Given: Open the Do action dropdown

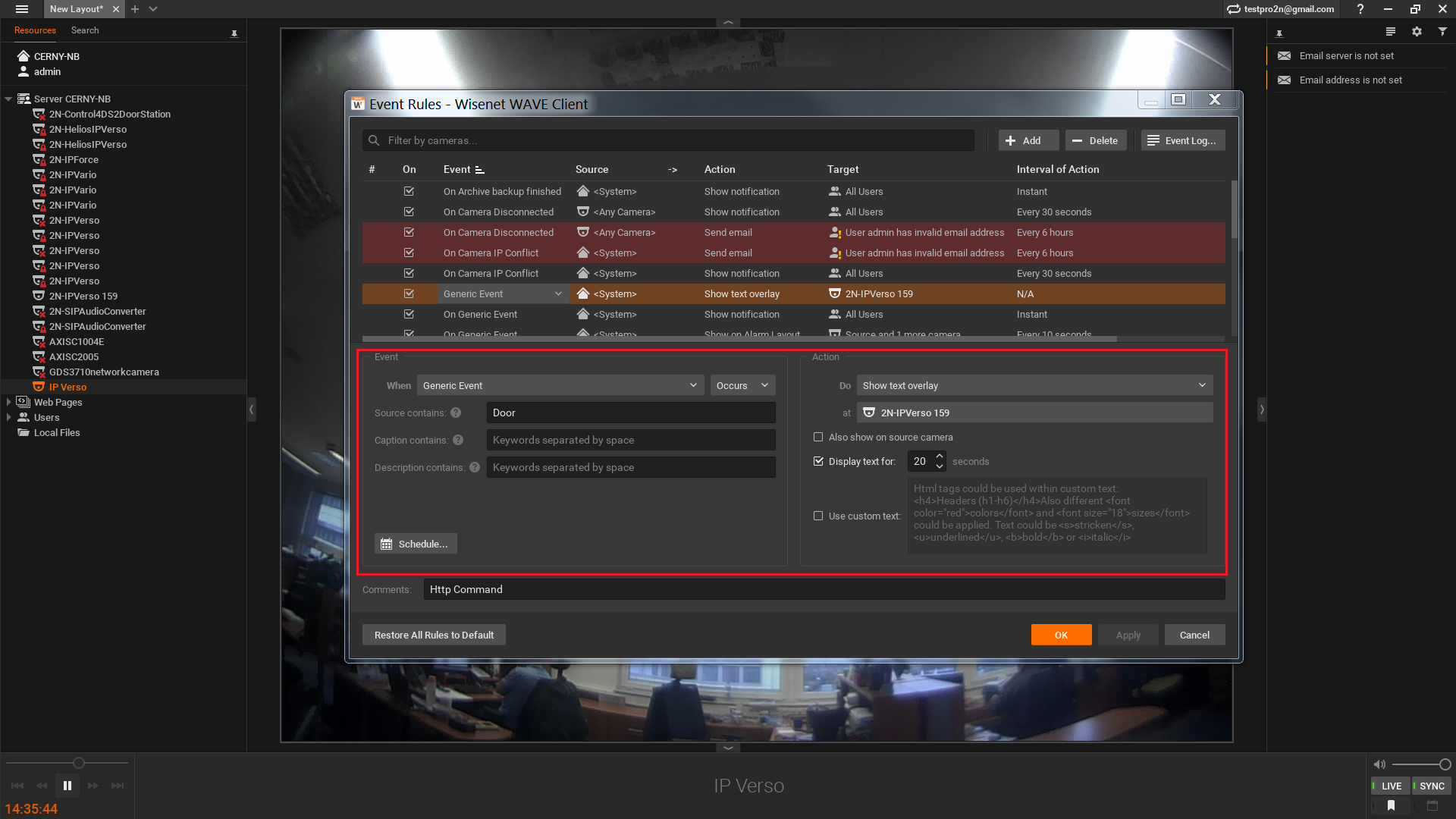Looking at the screenshot, I should (1034, 386).
